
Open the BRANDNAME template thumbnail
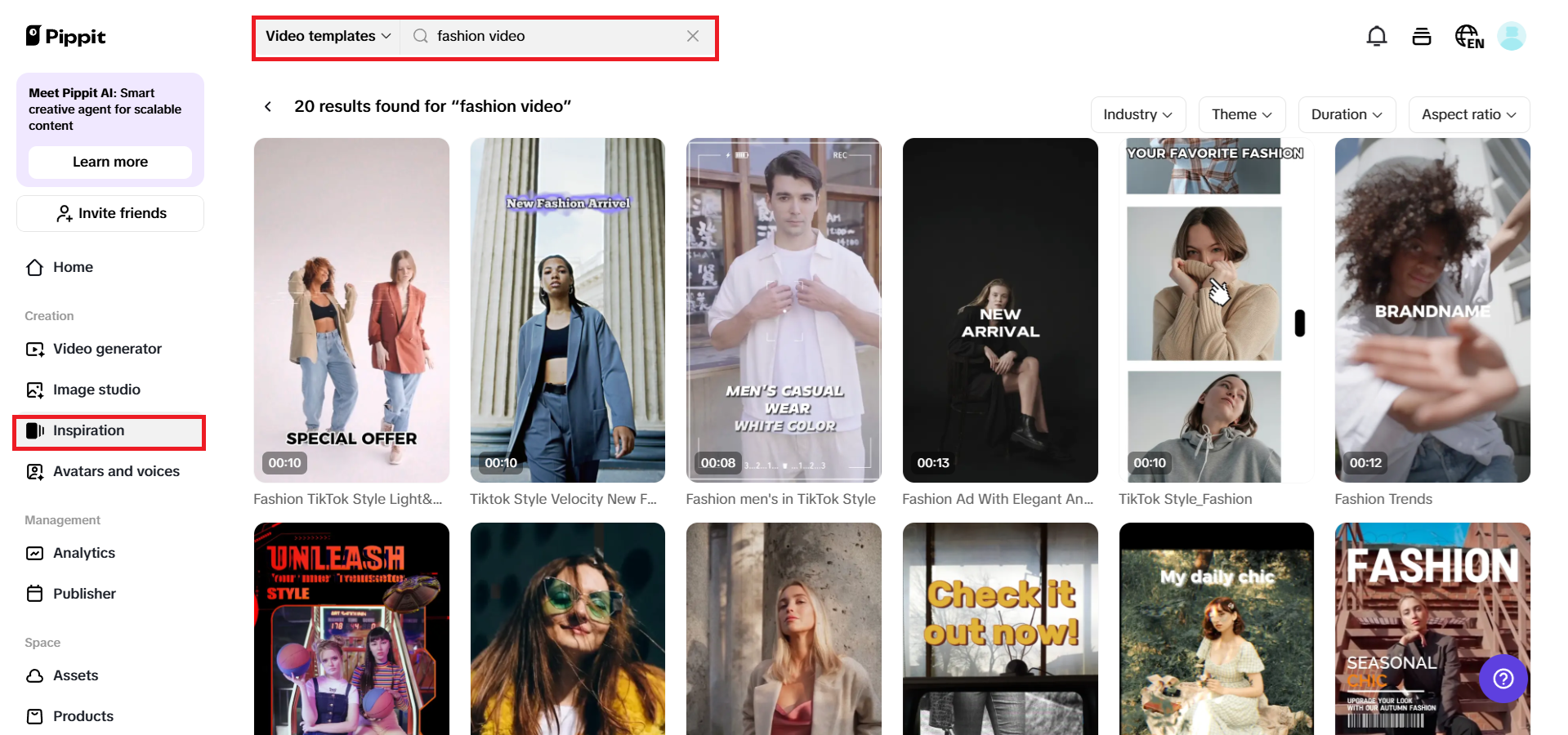[1432, 310]
